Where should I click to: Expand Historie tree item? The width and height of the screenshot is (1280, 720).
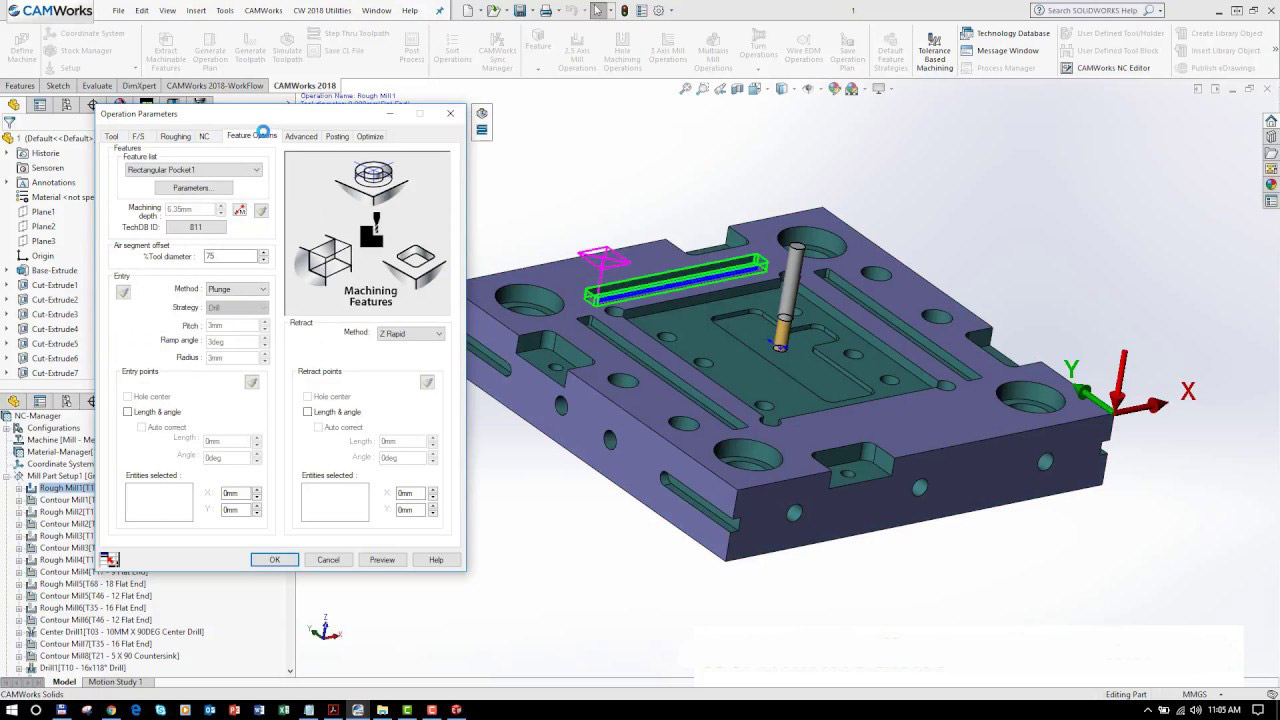(8, 153)
